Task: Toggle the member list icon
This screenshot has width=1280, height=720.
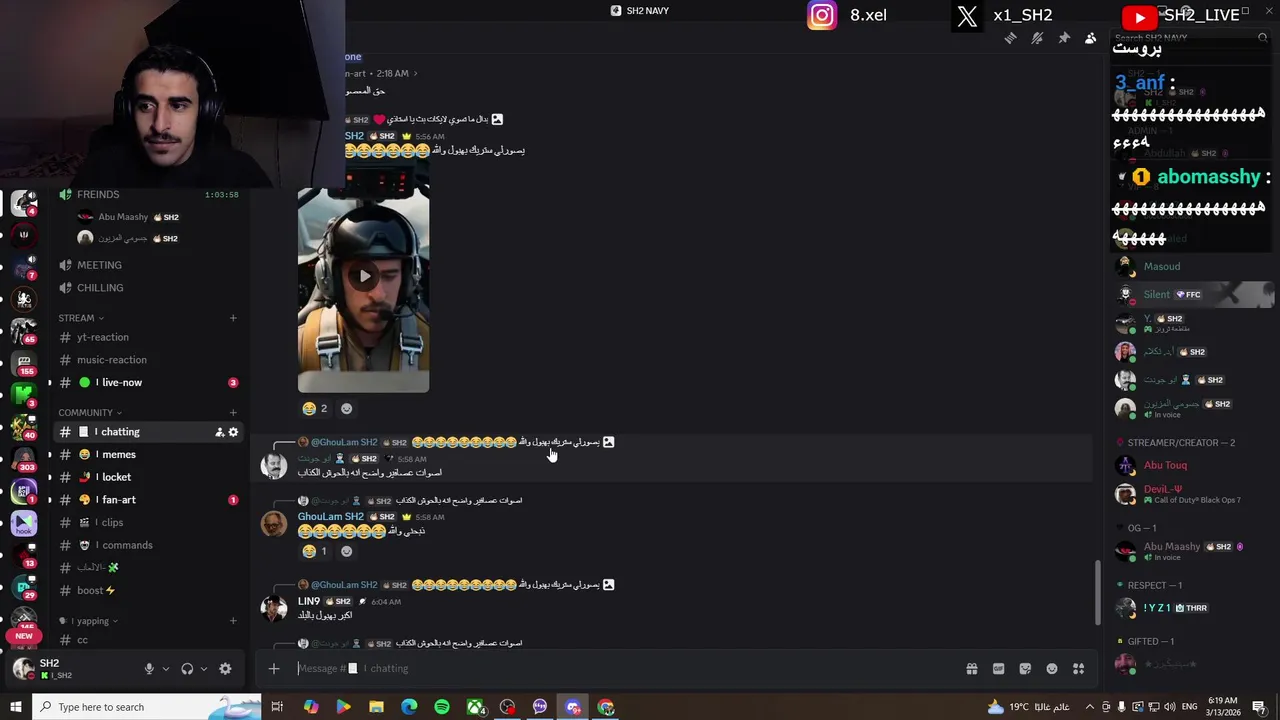Action: pyautogui.click(x=1091, y=38)
